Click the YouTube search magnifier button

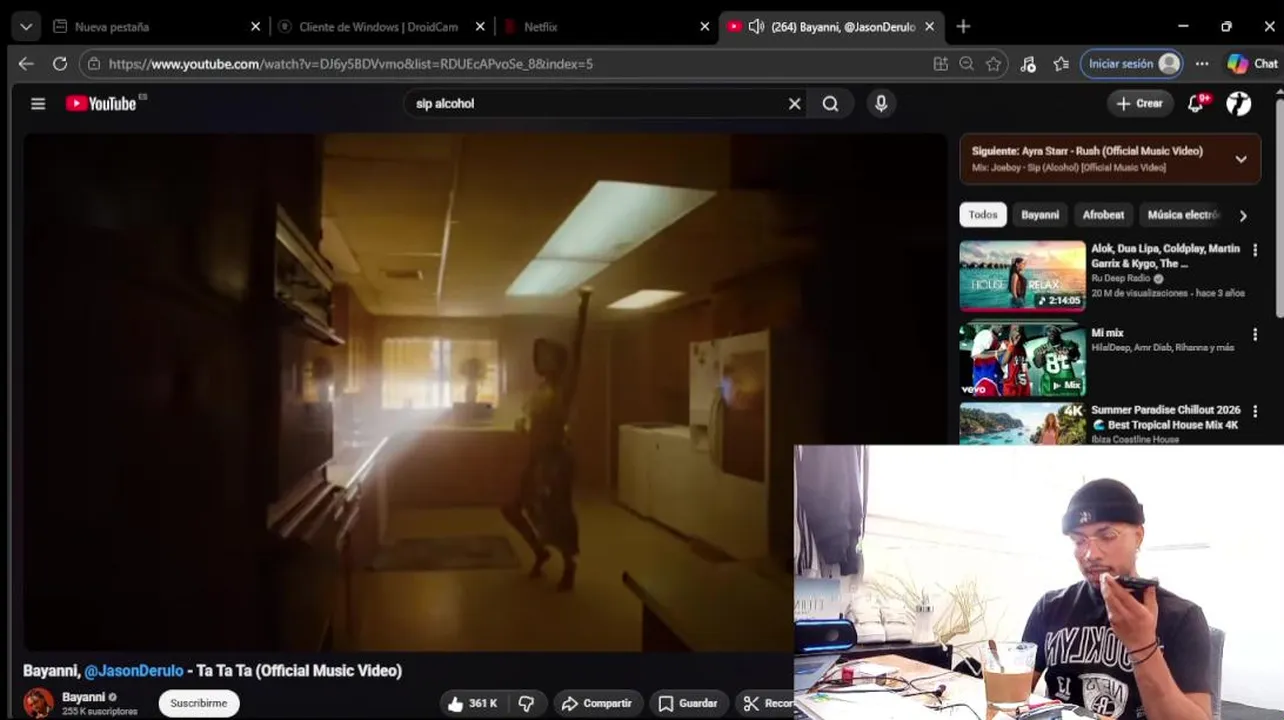(x=830, y=103)
